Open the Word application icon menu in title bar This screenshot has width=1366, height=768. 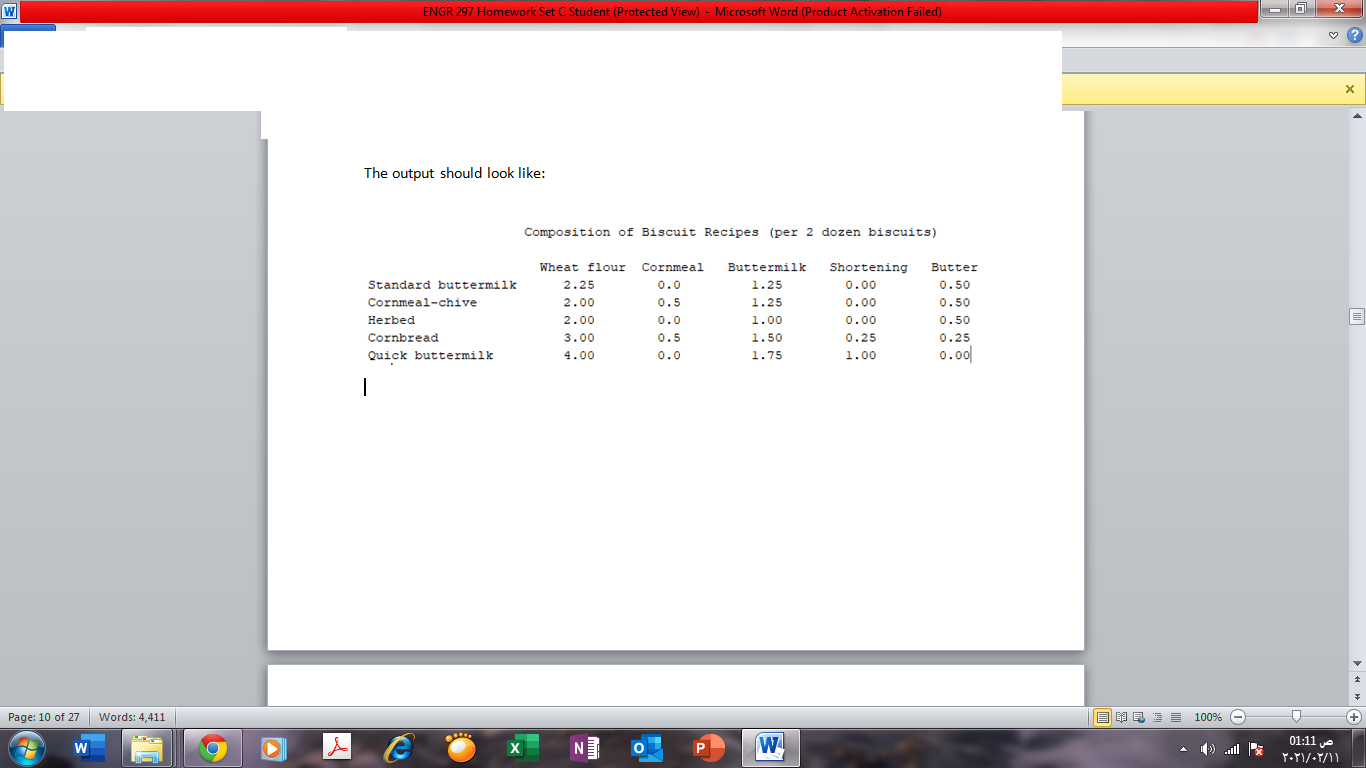click(10, 12)
